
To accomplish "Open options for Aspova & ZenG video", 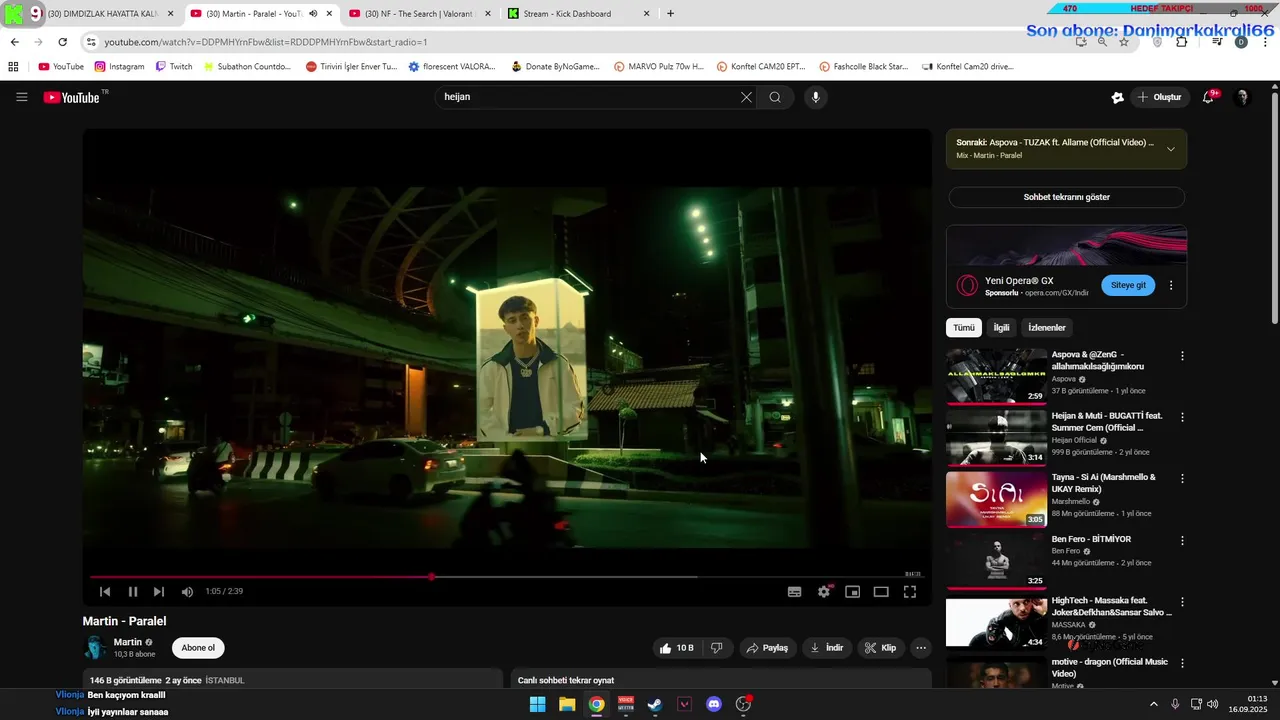I will click(x=1182, y=356).
